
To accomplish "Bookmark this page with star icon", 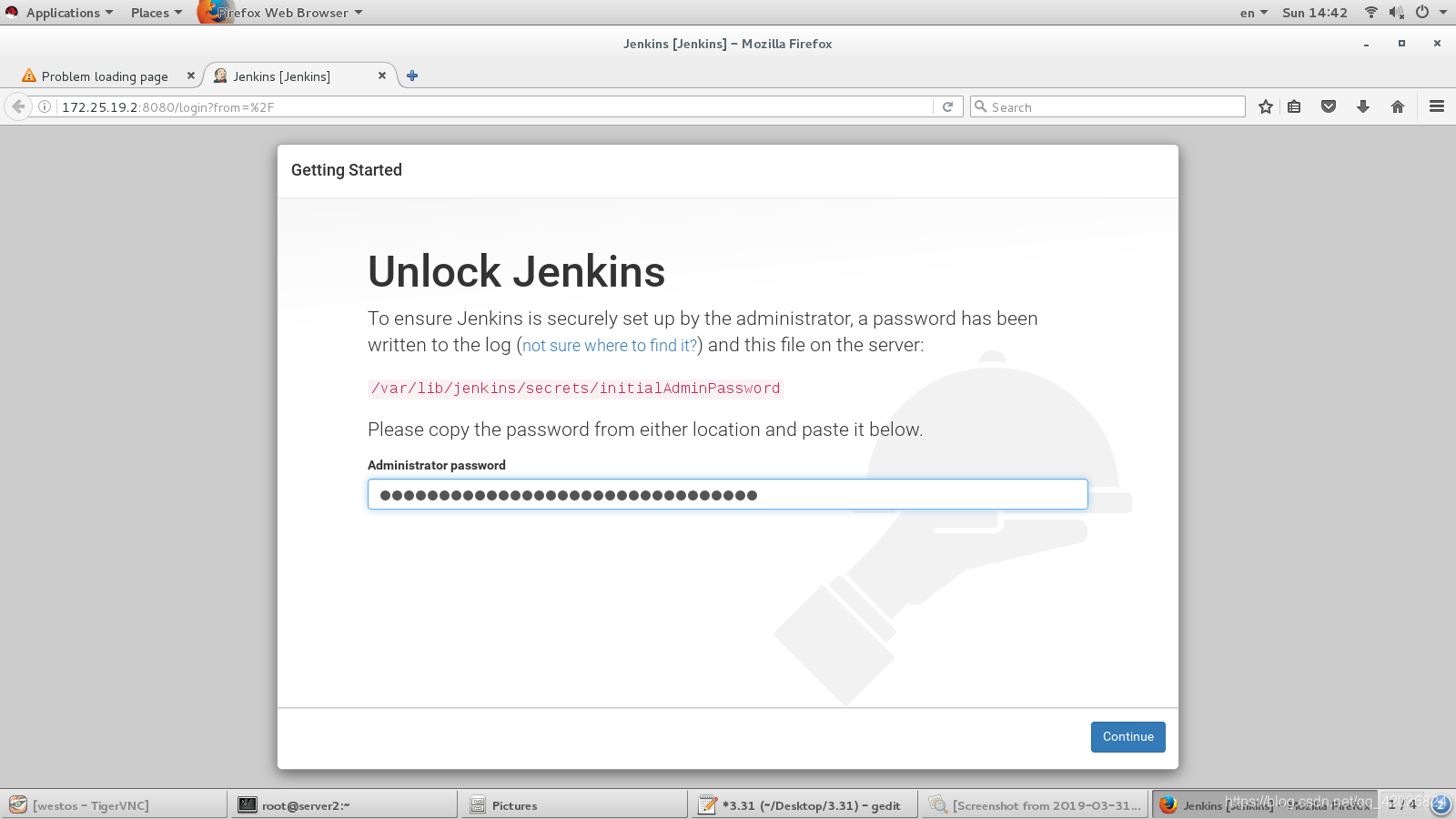I will (x=1265, y=106).
